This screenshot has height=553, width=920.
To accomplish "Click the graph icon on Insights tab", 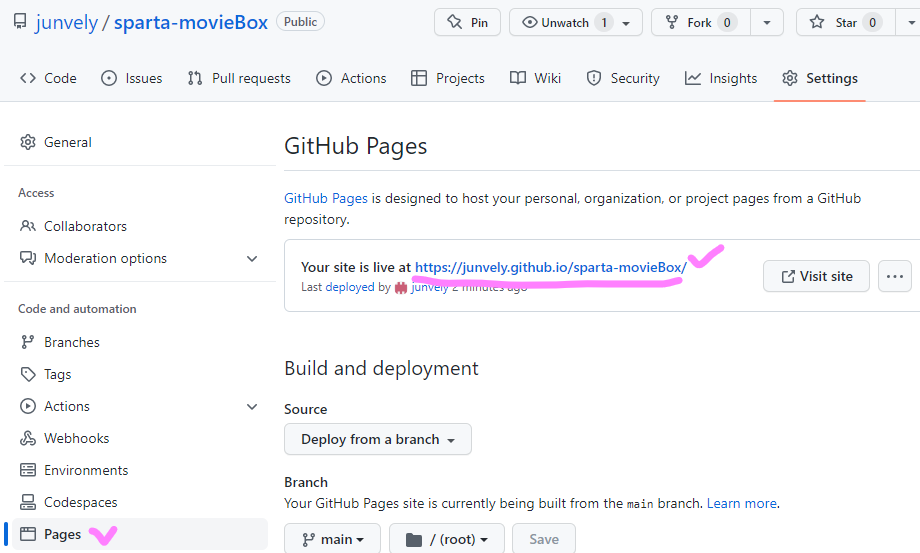I will coord(693,78).
